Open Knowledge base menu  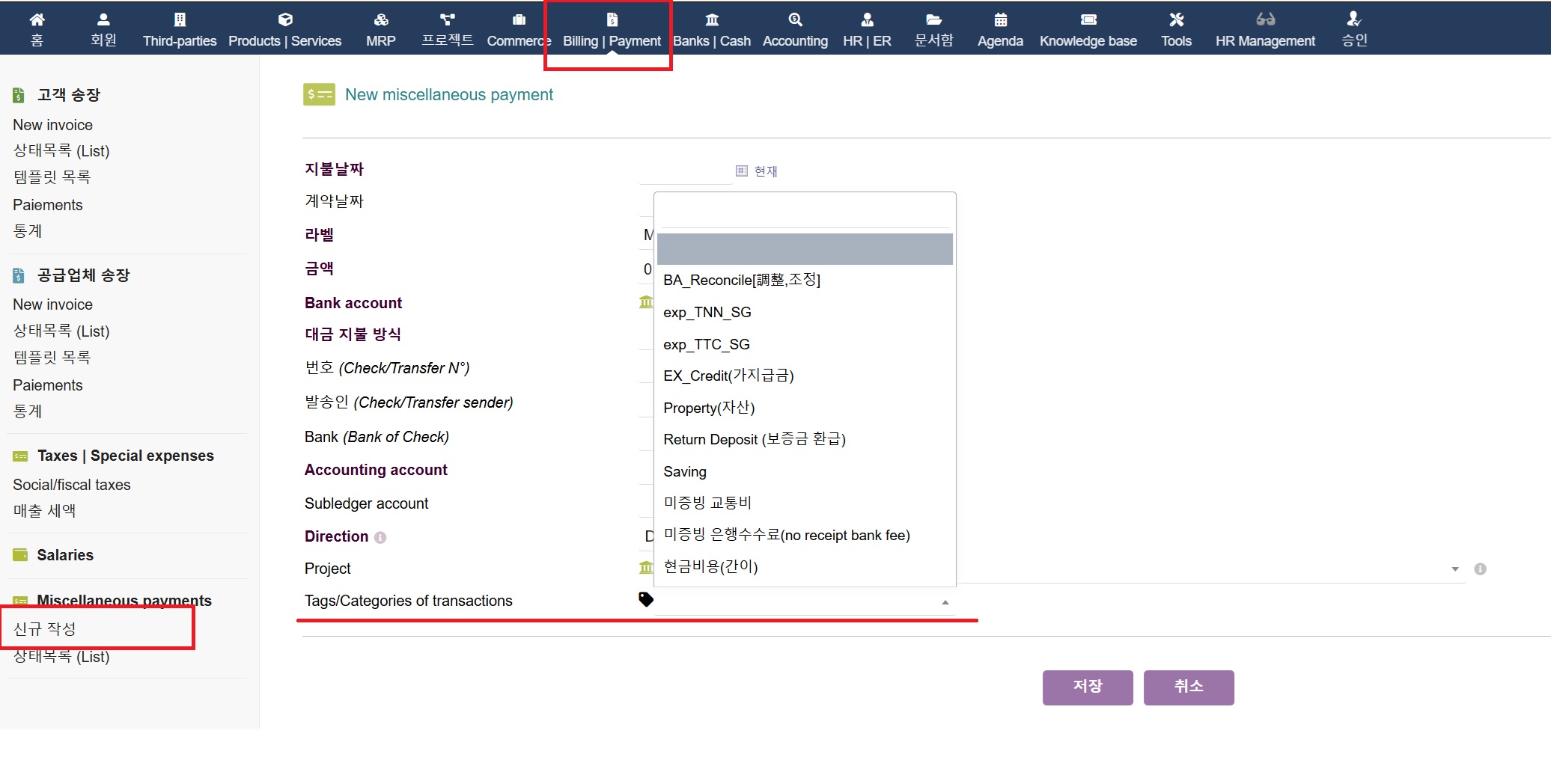[1088, 30]
